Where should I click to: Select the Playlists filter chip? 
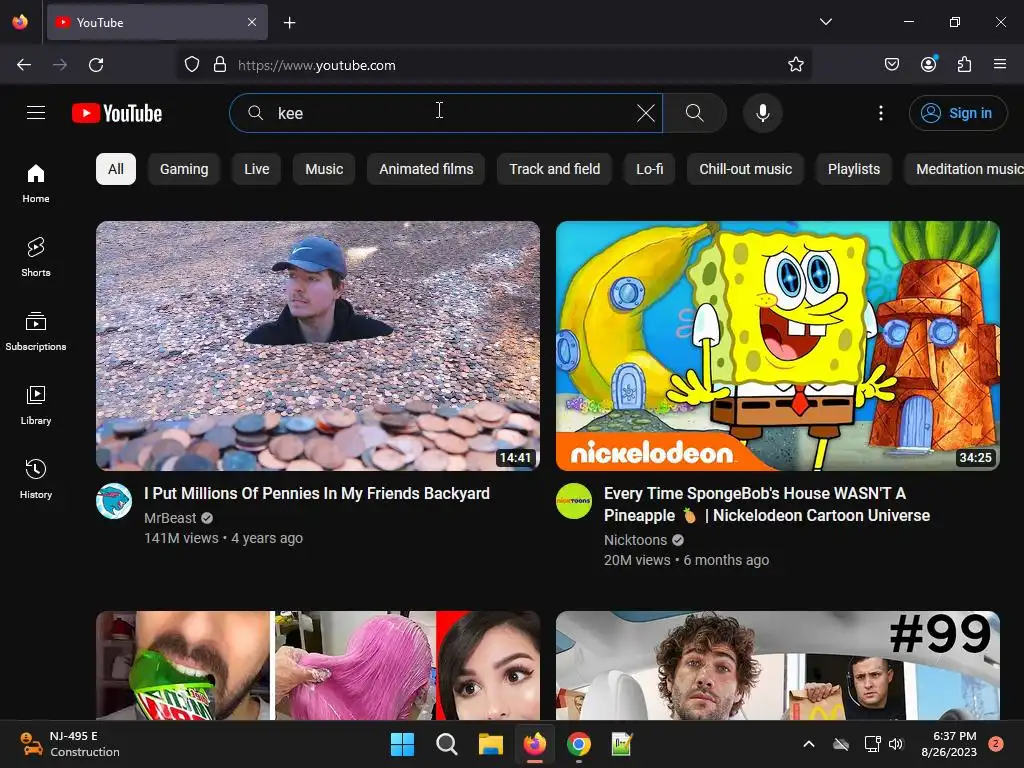pyautogui.click(x=854, y=169)
